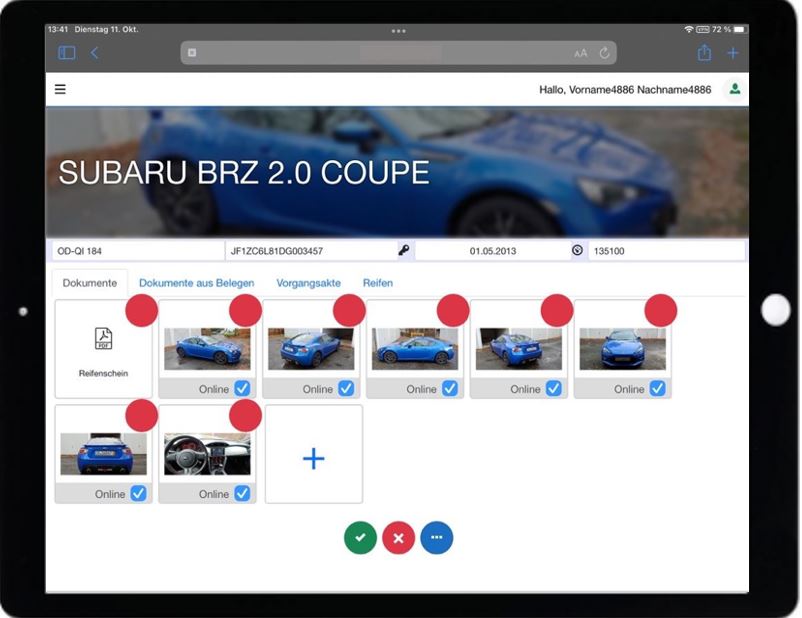This screenshot has width=802, height=618.
Task: Toggle Online checkbox under interior dashboard photo
Action: coord(242,494)
